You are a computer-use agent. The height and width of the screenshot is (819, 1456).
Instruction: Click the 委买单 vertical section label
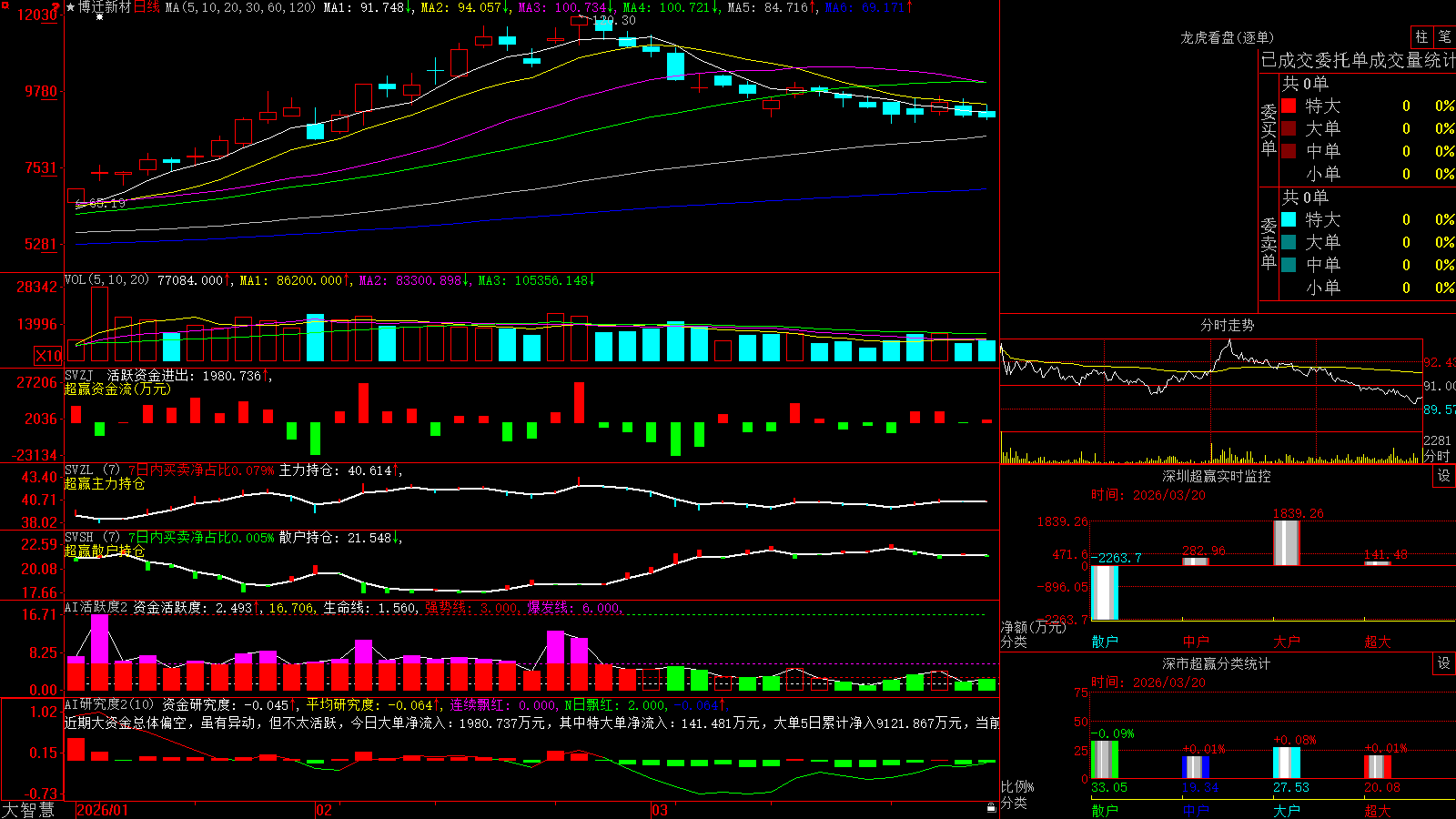click(x=1269, y=130)
